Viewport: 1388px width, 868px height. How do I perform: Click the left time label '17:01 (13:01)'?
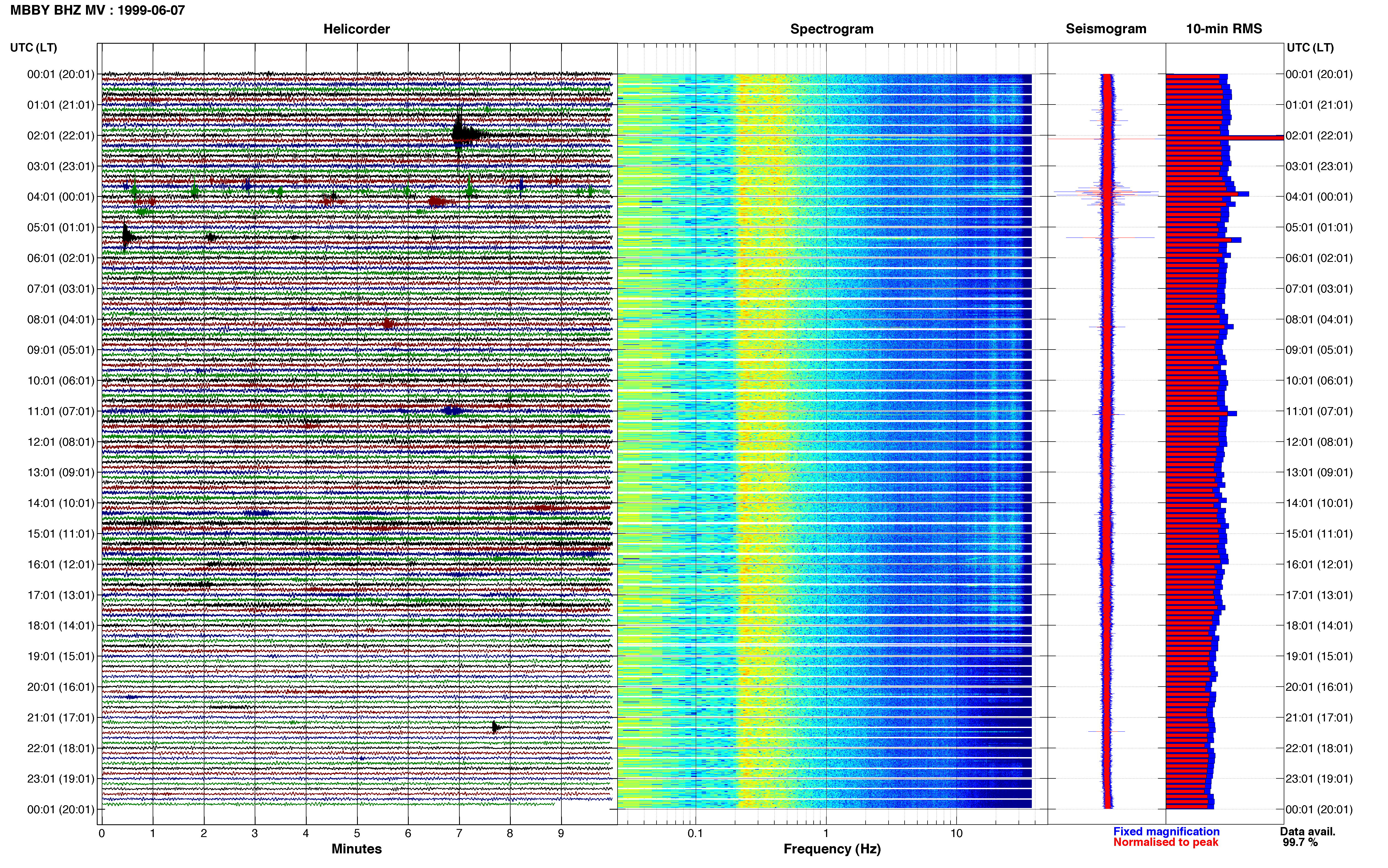tap(60, 595)
